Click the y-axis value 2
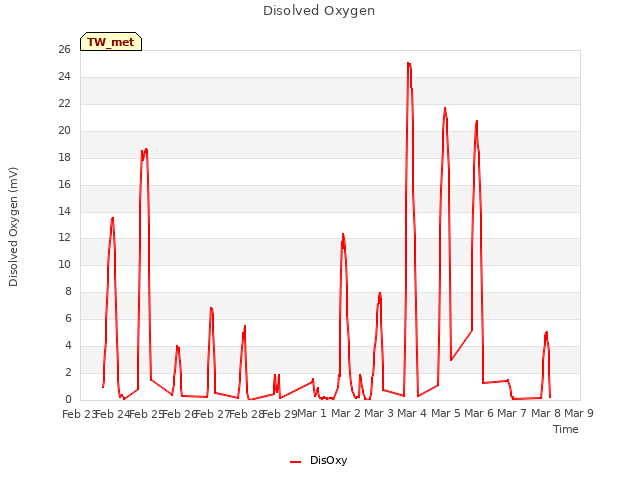 click(x=68, y=372)
